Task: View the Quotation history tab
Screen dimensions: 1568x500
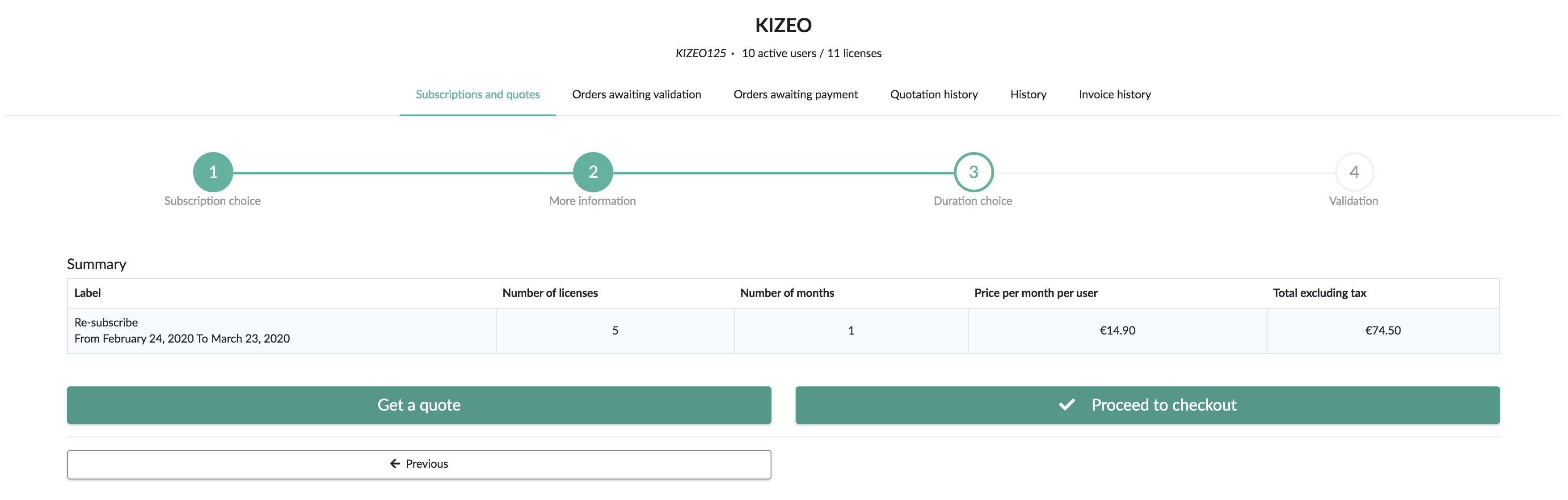Action: tap(934, 94)
